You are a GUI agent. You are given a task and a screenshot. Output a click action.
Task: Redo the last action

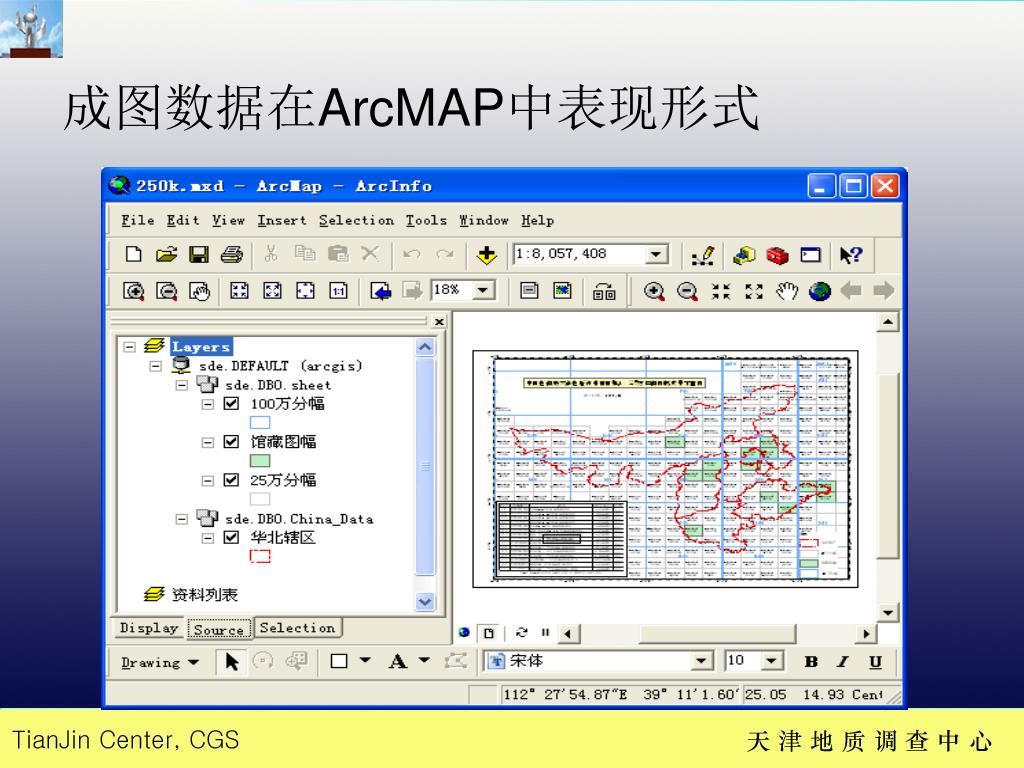[x=445, y=254]
